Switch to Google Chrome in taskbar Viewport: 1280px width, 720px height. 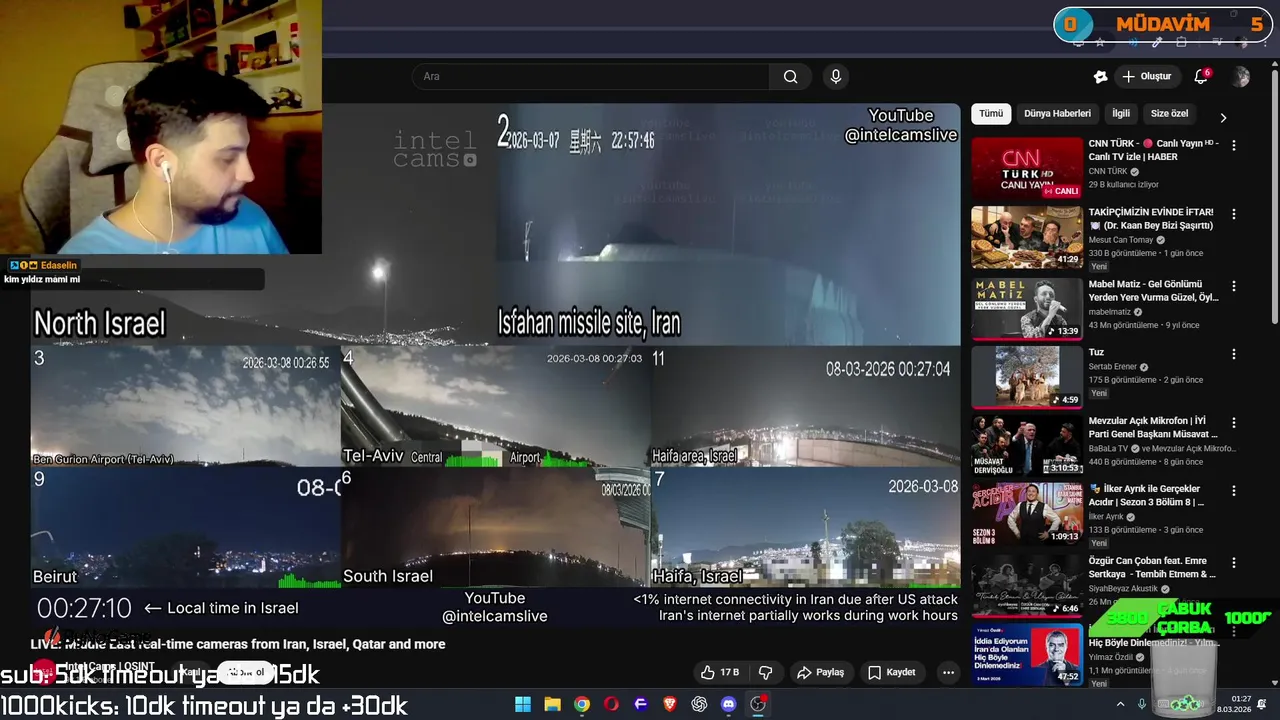click(582, 704)
